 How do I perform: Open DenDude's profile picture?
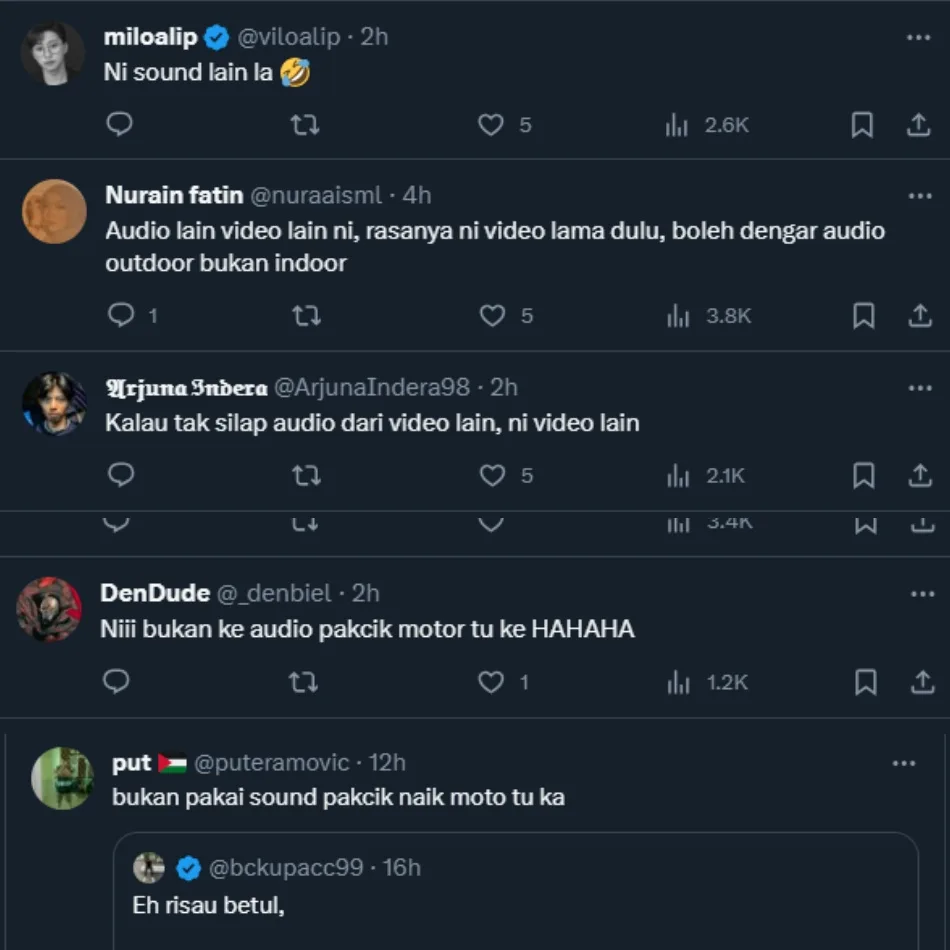[50, 609]
